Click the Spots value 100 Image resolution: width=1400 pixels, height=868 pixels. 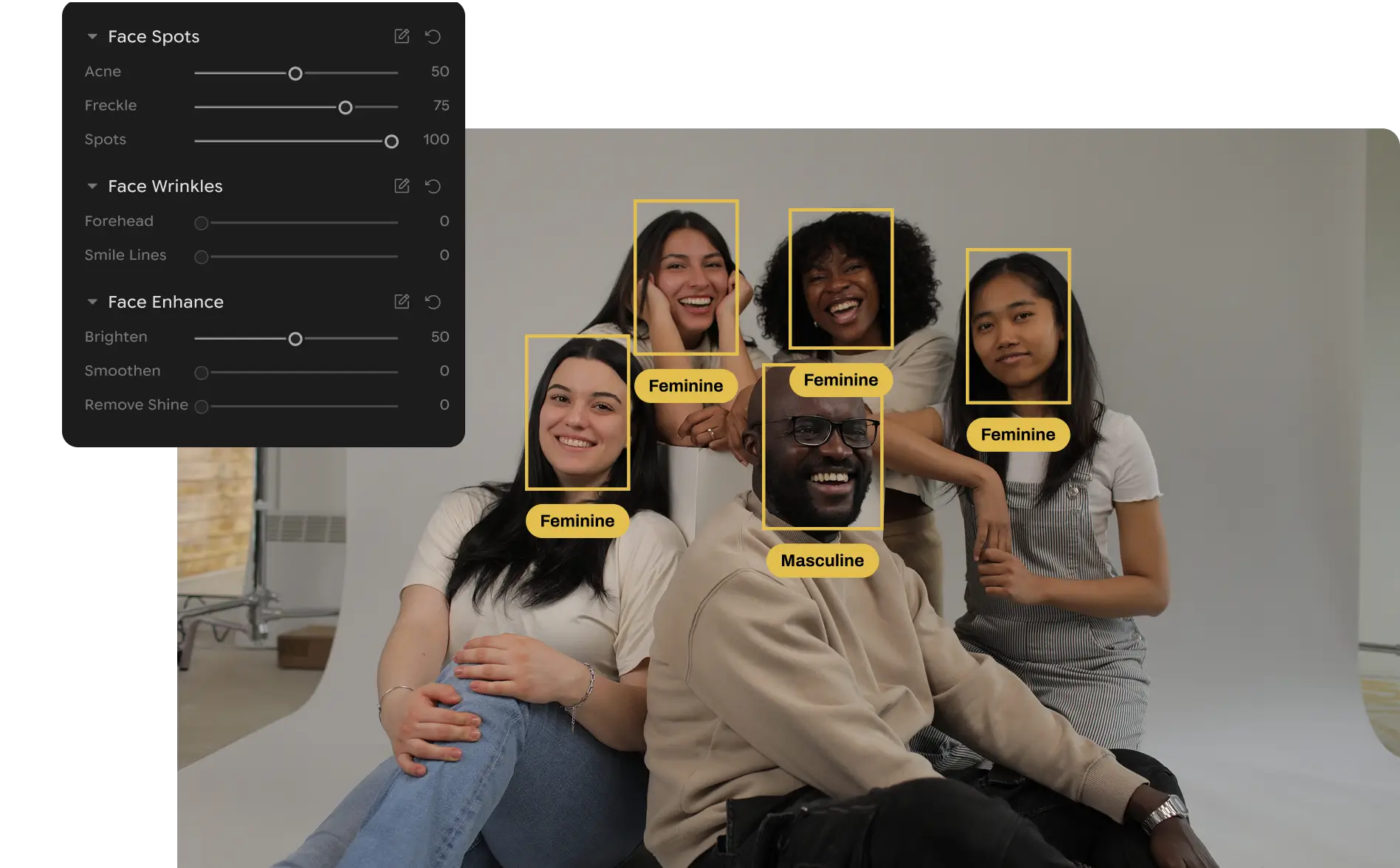pos(436,139)
